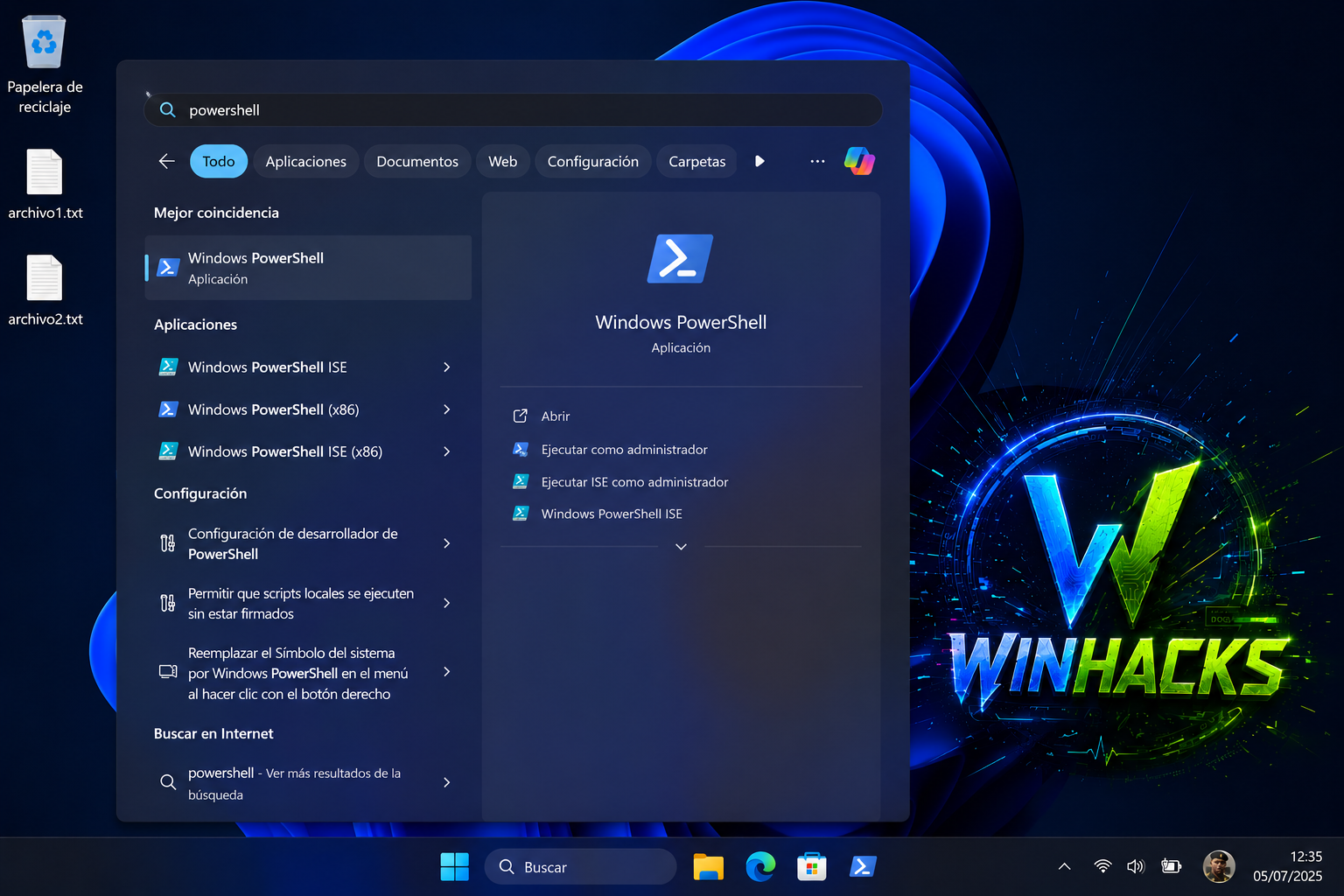Open Microsoft Store from the taskbar

(x=811, y=867)
